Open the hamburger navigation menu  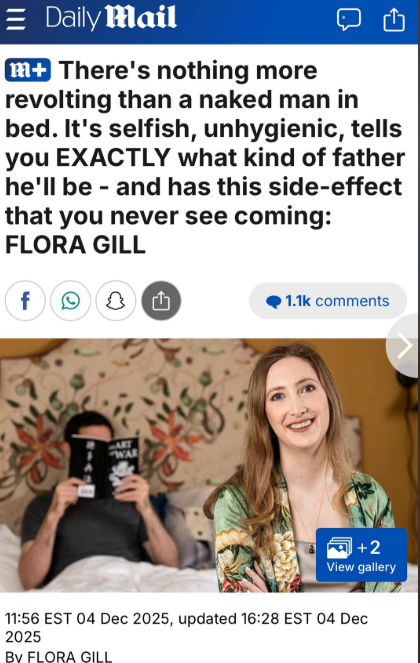[x=15, y=19]
